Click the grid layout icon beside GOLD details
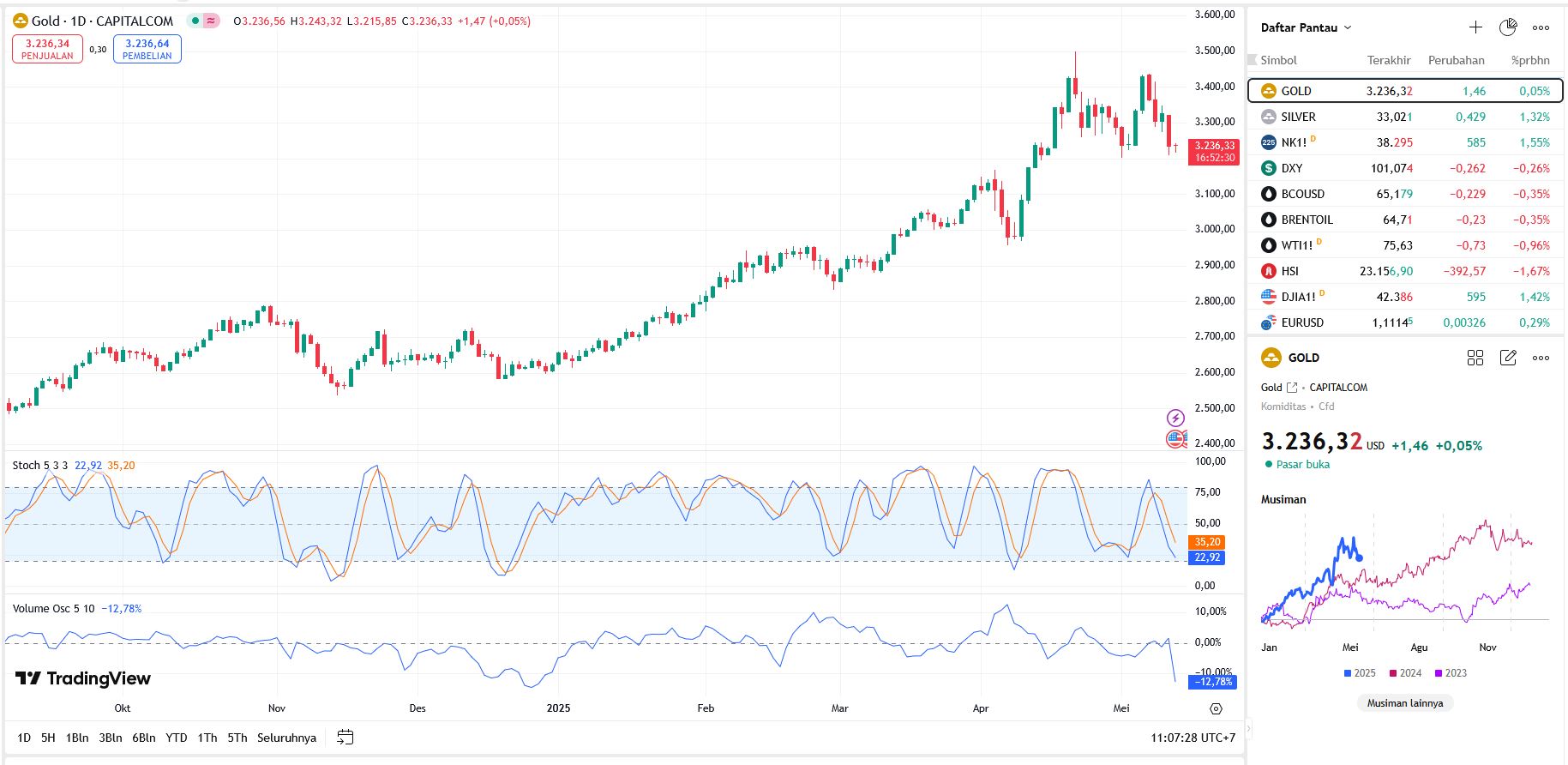 point(1475,358)
